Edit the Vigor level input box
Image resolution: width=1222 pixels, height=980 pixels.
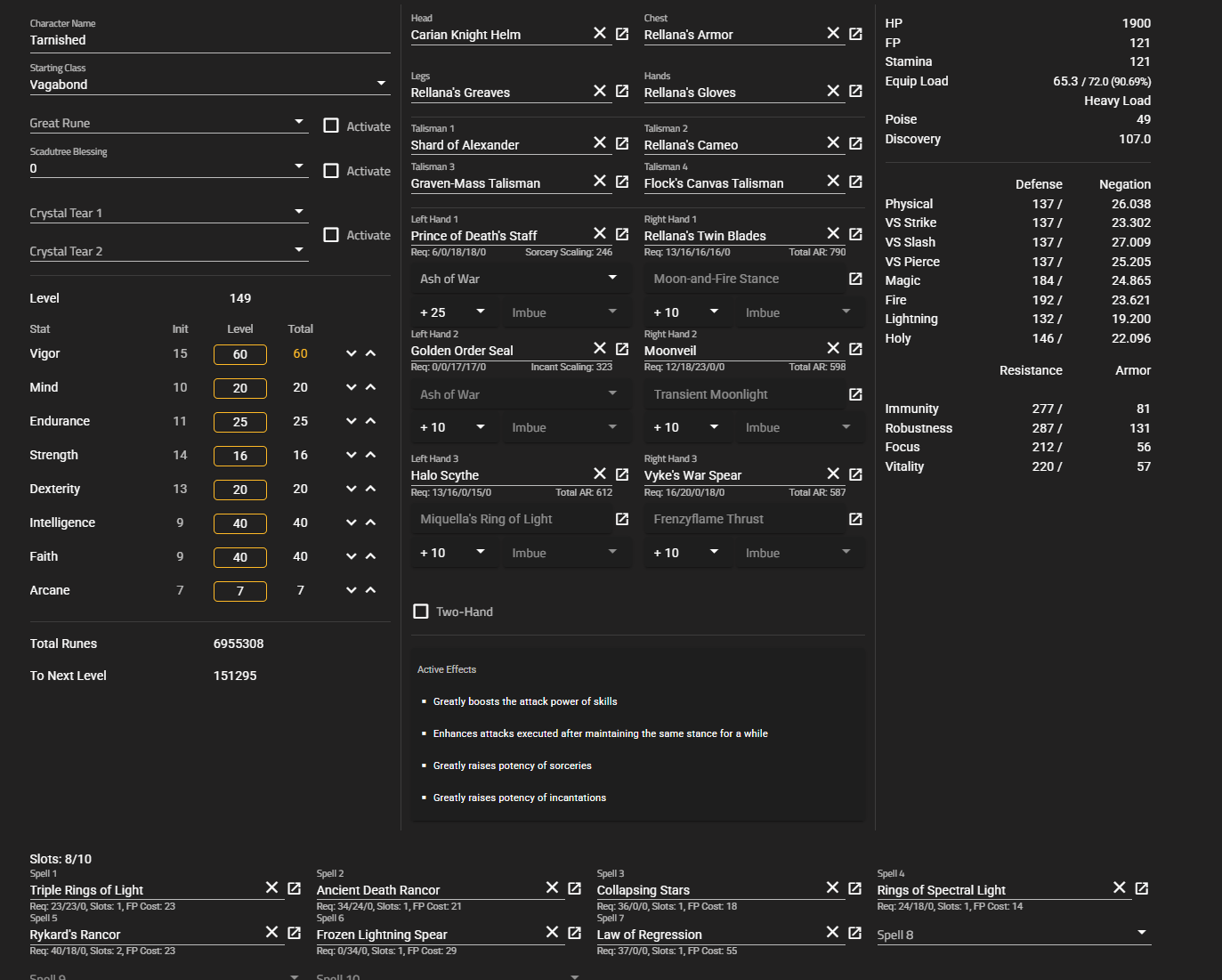tap(240, 354)
